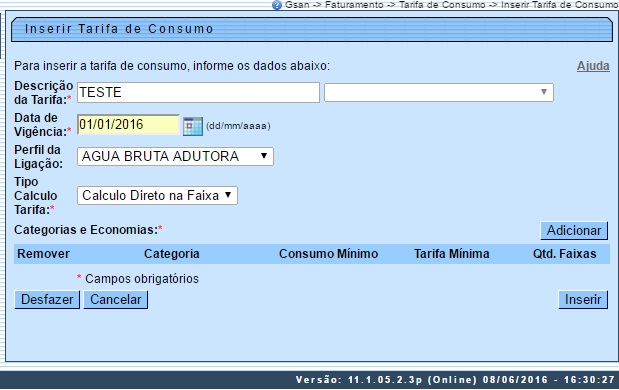Viewport: 619px width, 390px height.
Task: Click the Campos obrigatórios note
Action: 142,279
